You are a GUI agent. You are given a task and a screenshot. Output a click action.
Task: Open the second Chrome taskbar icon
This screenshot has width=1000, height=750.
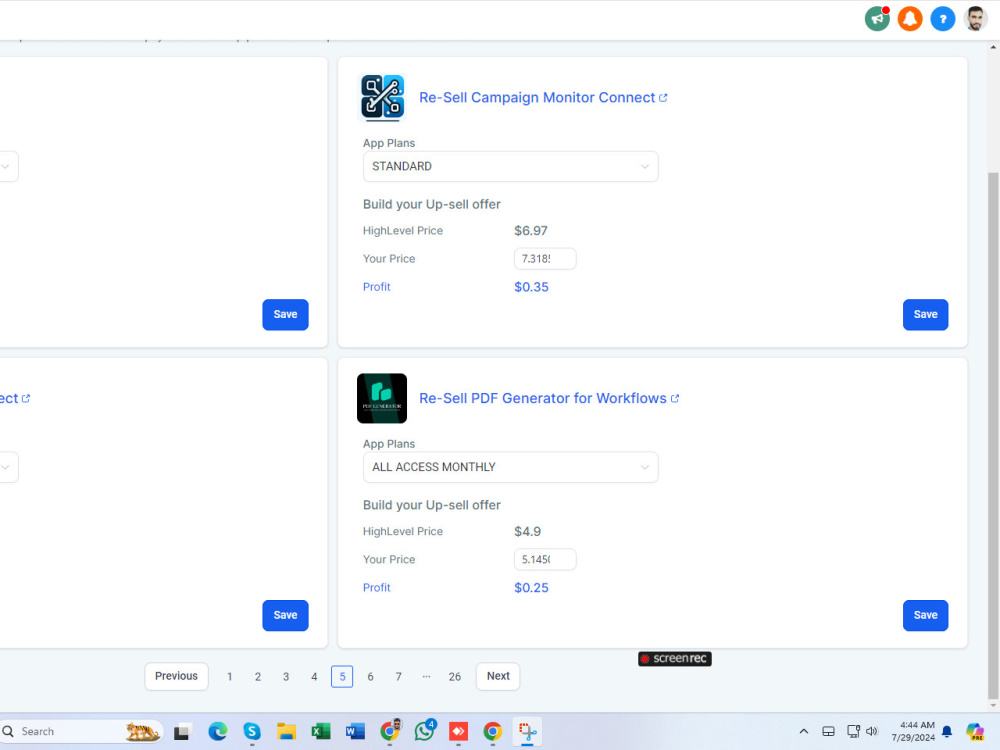pos(492,732)
